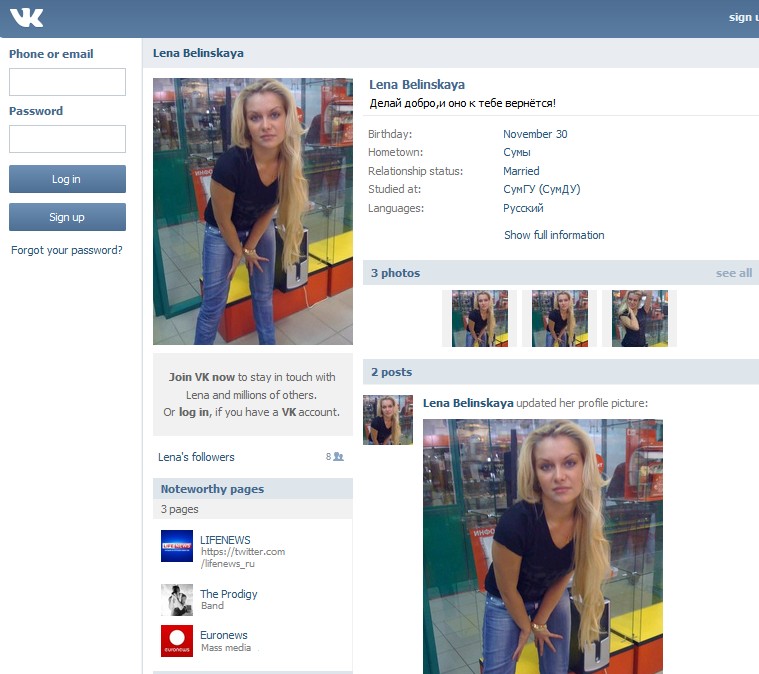Image resolution: width=759 pixels, height=674 pixels.
Task: Open the see all photos link
Action: pos(733,273)
